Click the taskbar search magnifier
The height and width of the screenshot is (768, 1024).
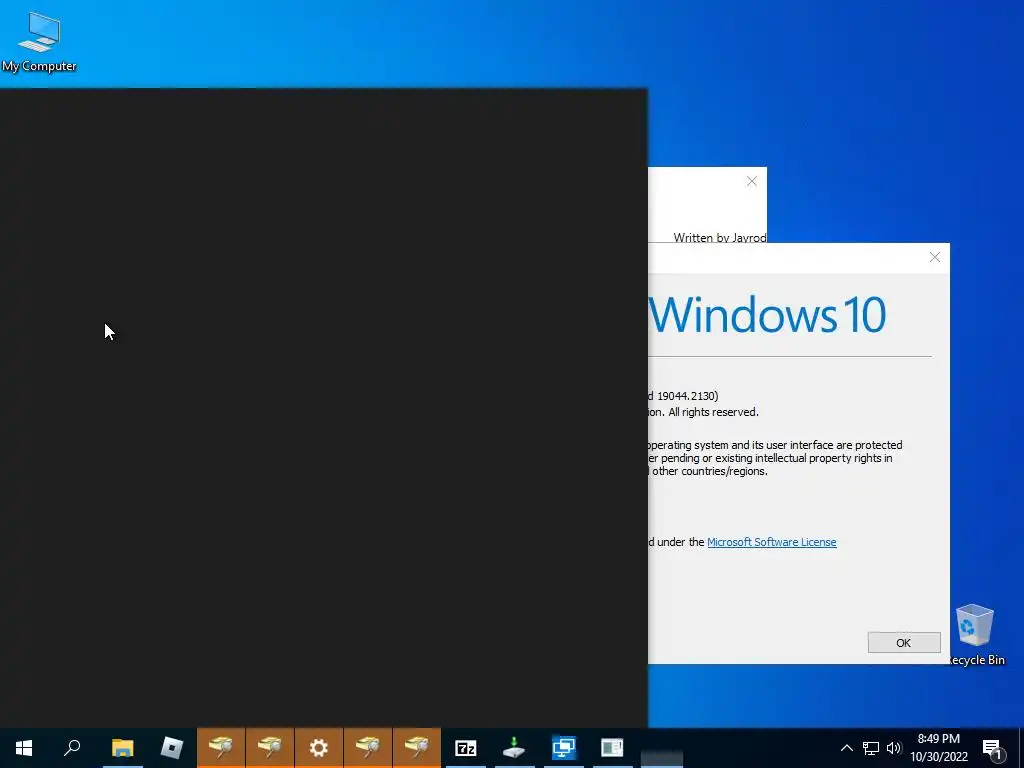coord(72,748)
